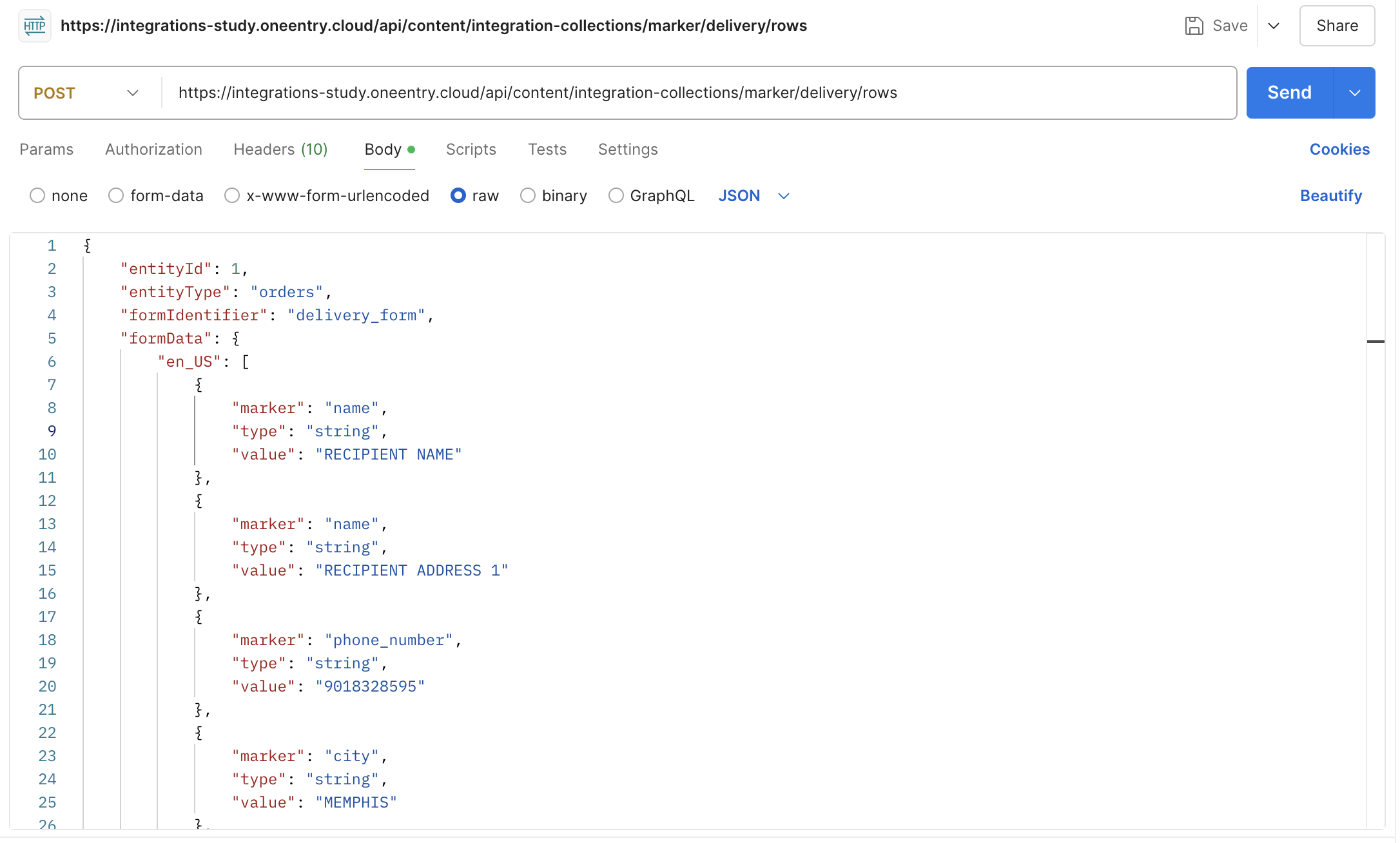
Task: Open the Authorization tab
Action: point(153,150)
